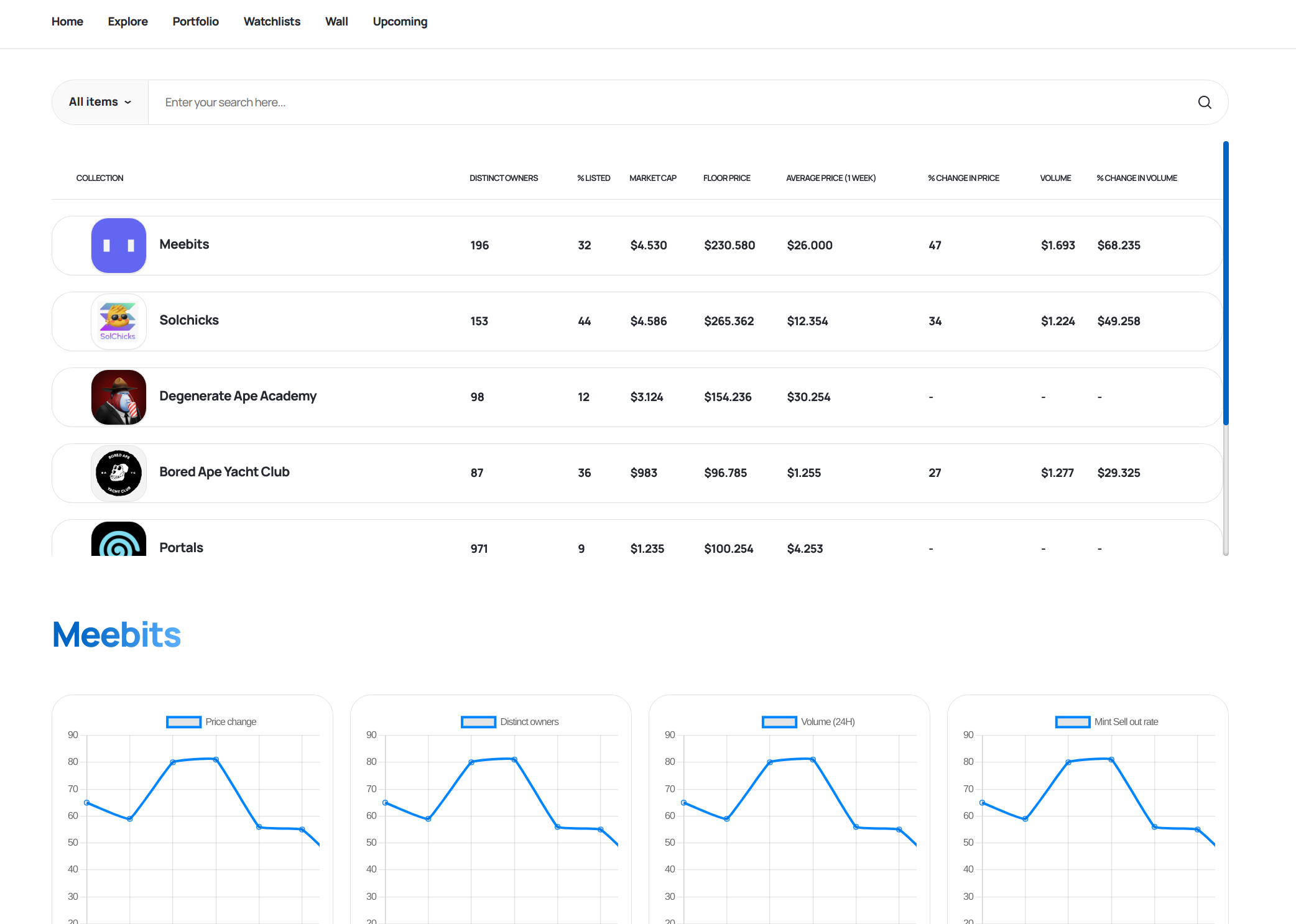
Task: Click the Portals spiral logo
Action: (x=119, y=540)
